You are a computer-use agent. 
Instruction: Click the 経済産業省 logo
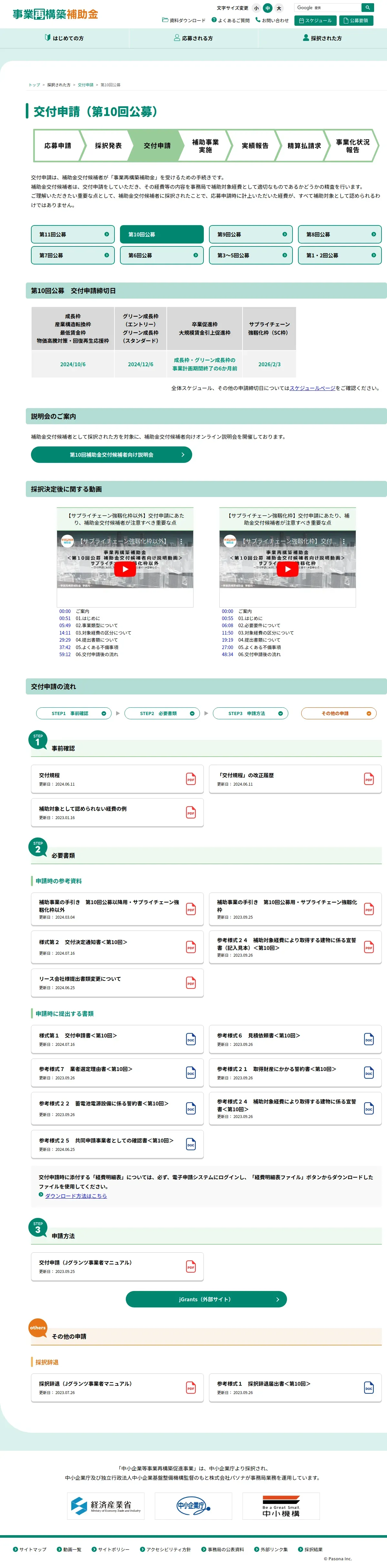pos(106,1506)
